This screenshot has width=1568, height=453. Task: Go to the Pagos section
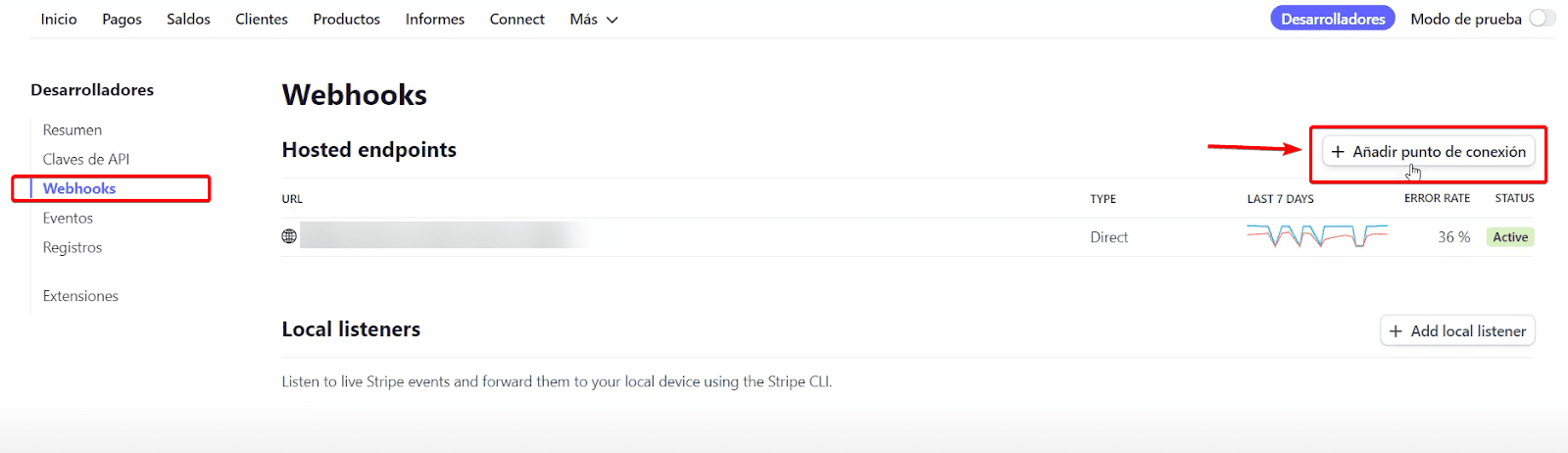point(122,20)
